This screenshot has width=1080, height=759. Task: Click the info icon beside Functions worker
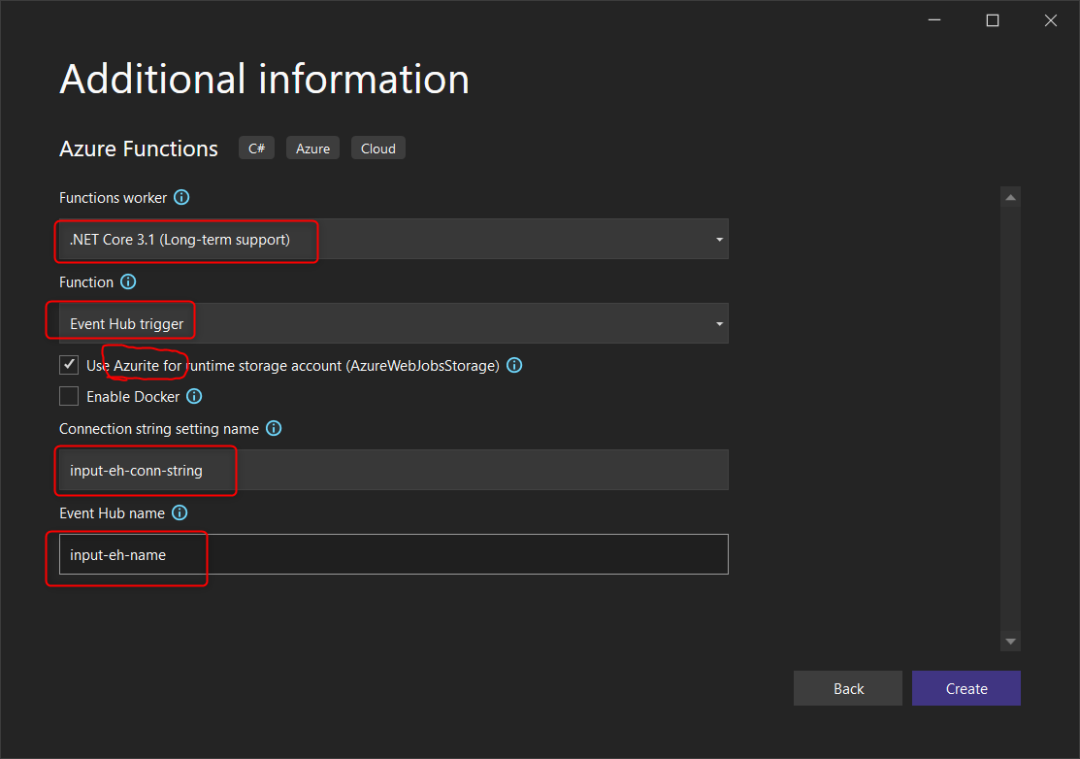[x=182, y=198]
